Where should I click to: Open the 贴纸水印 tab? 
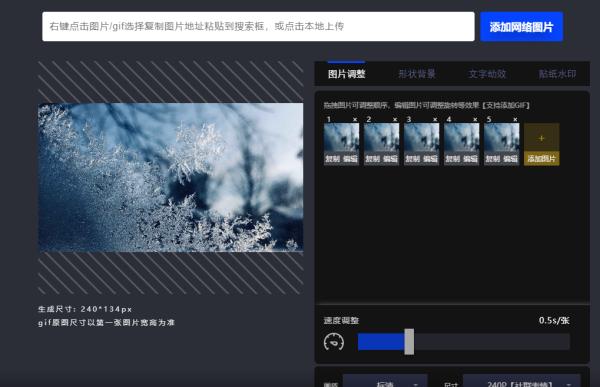pos(557,74)
